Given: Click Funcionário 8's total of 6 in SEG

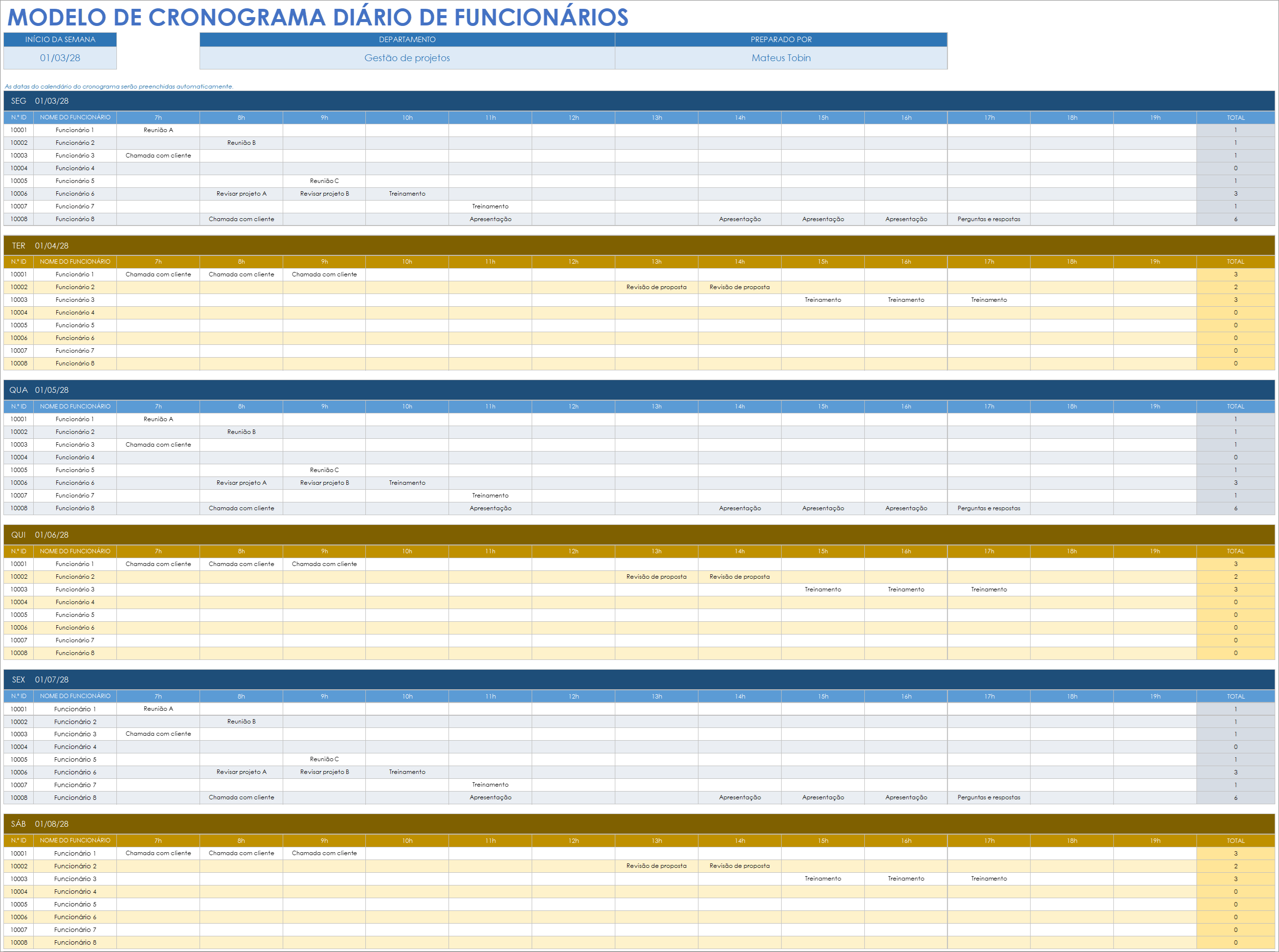Looking at the screenshot, I should click(1235, 219).
